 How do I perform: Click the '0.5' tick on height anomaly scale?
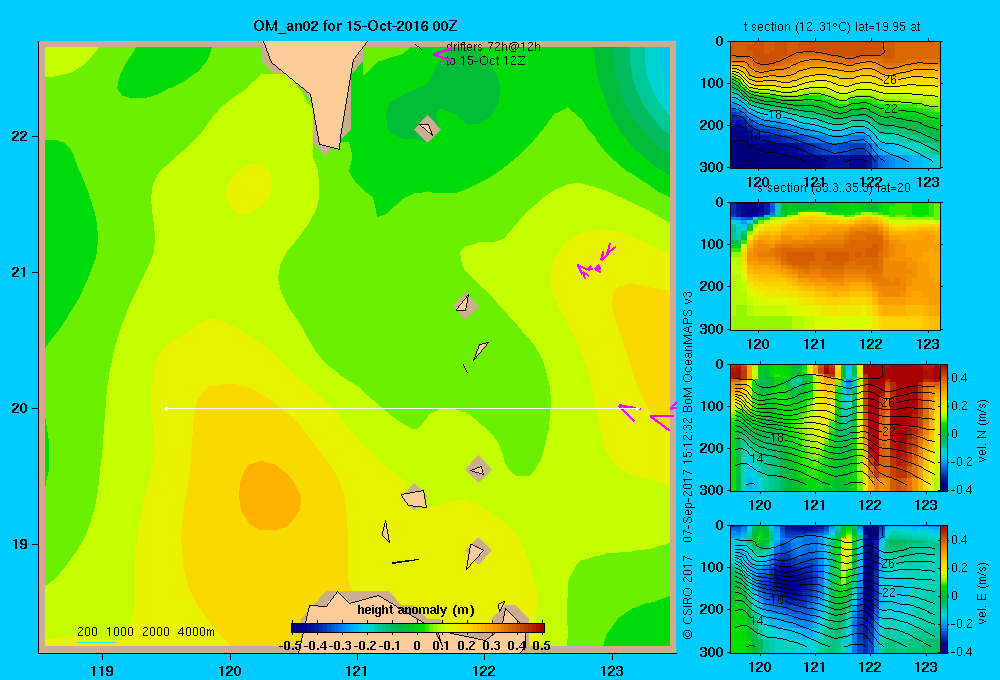pos(541,646)
